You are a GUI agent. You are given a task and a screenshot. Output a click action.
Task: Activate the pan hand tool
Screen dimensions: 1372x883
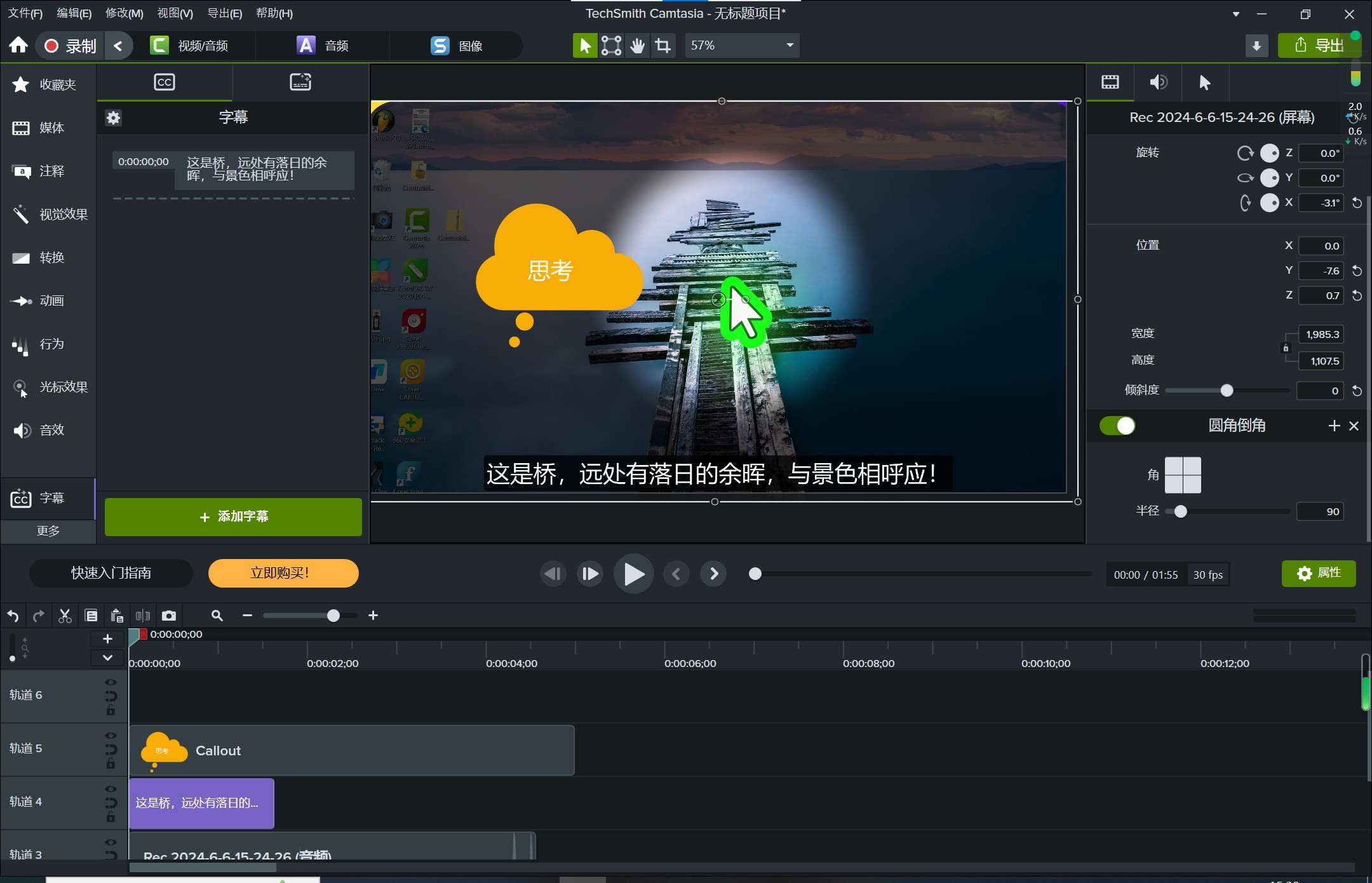637,46
